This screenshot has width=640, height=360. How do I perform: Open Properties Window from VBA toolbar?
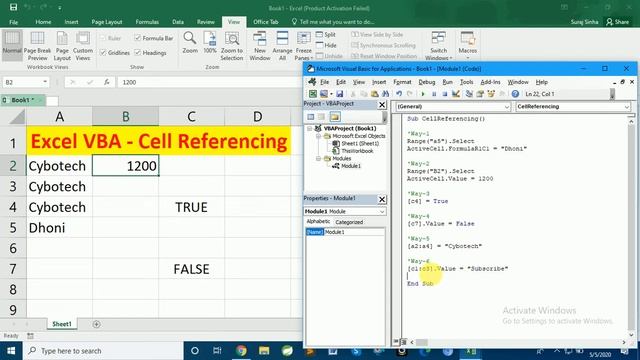tap(480, 94)
